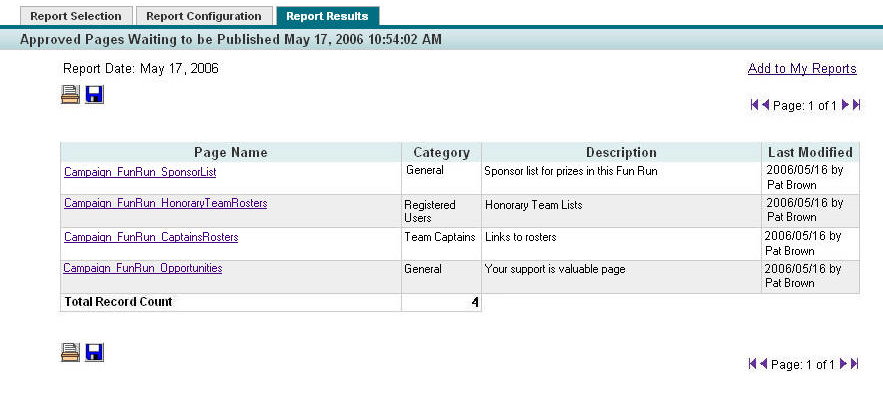The height and width of the screenshot is (393, 883).
Task: Click the Category column header
Action: [x=442, y=152]
